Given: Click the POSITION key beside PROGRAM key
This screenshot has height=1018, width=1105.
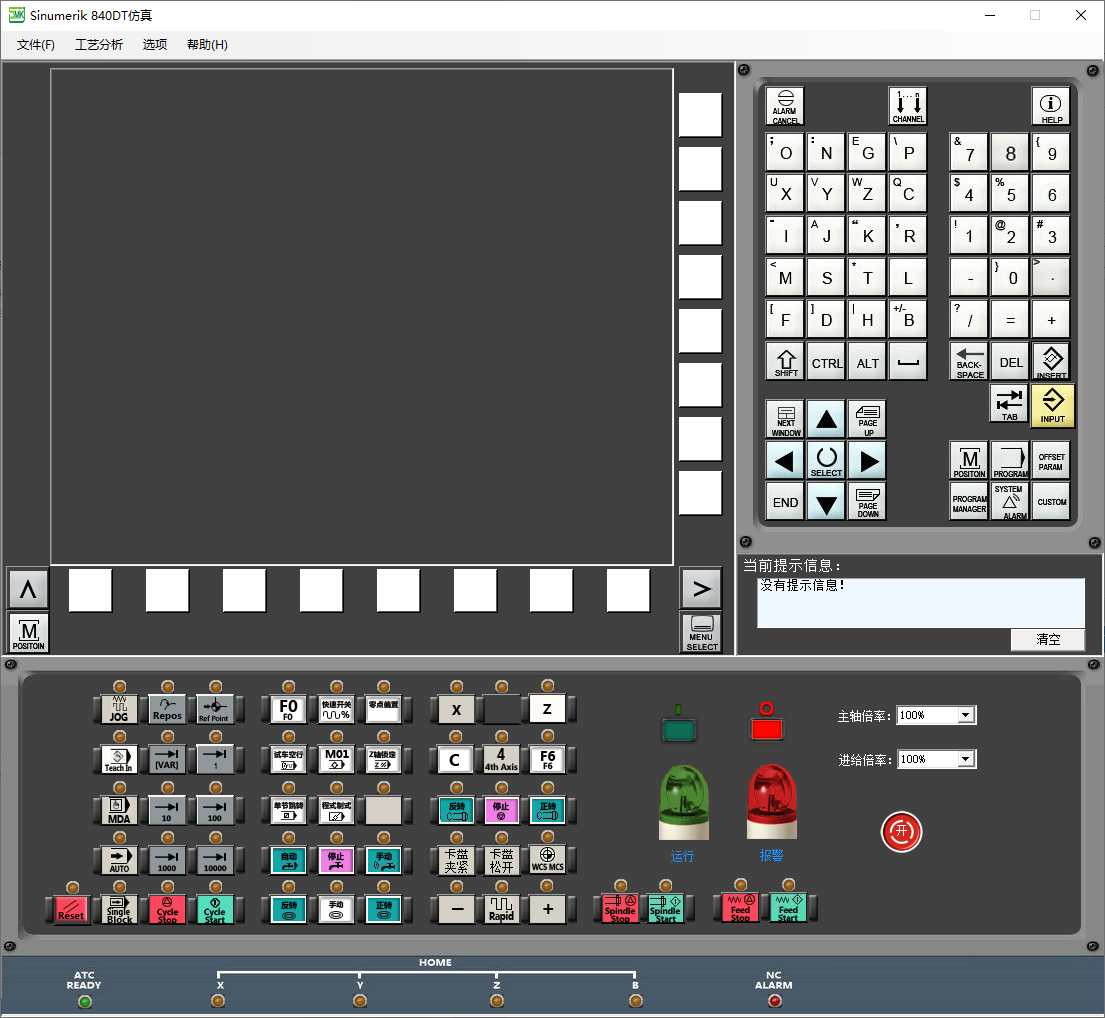Looking at the screenshot, I should [969, 461].
